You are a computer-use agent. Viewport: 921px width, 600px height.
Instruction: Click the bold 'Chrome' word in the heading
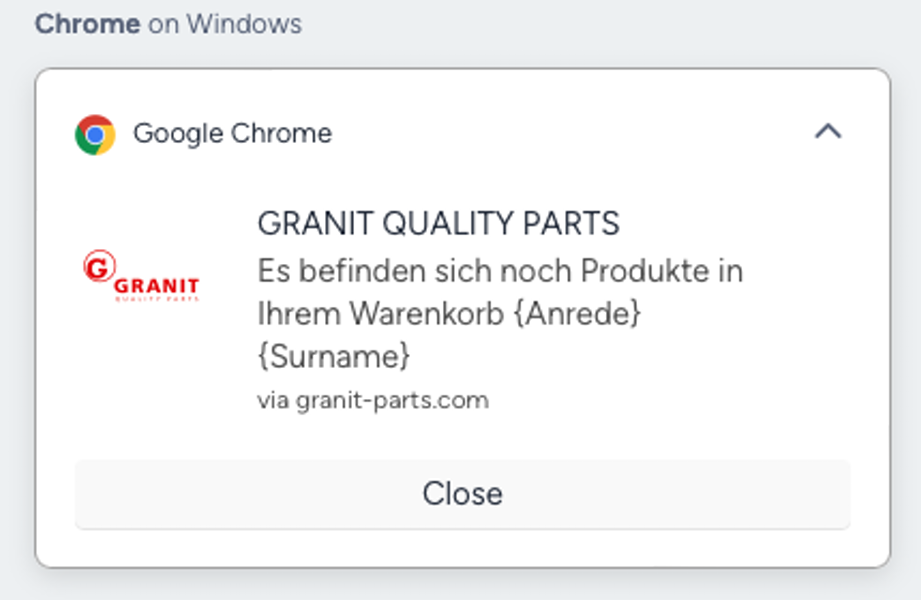(87, 24)
